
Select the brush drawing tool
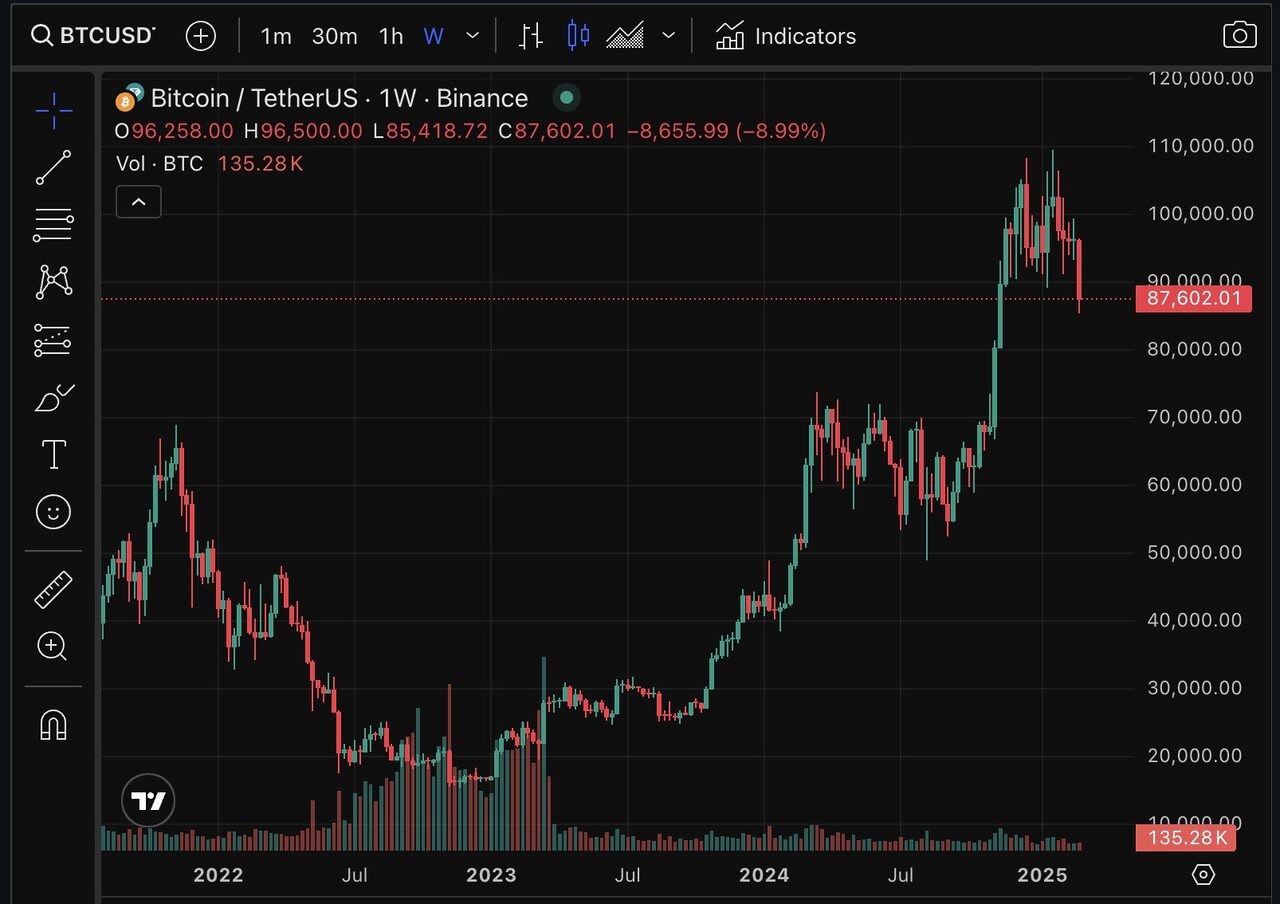pos(53,398)
